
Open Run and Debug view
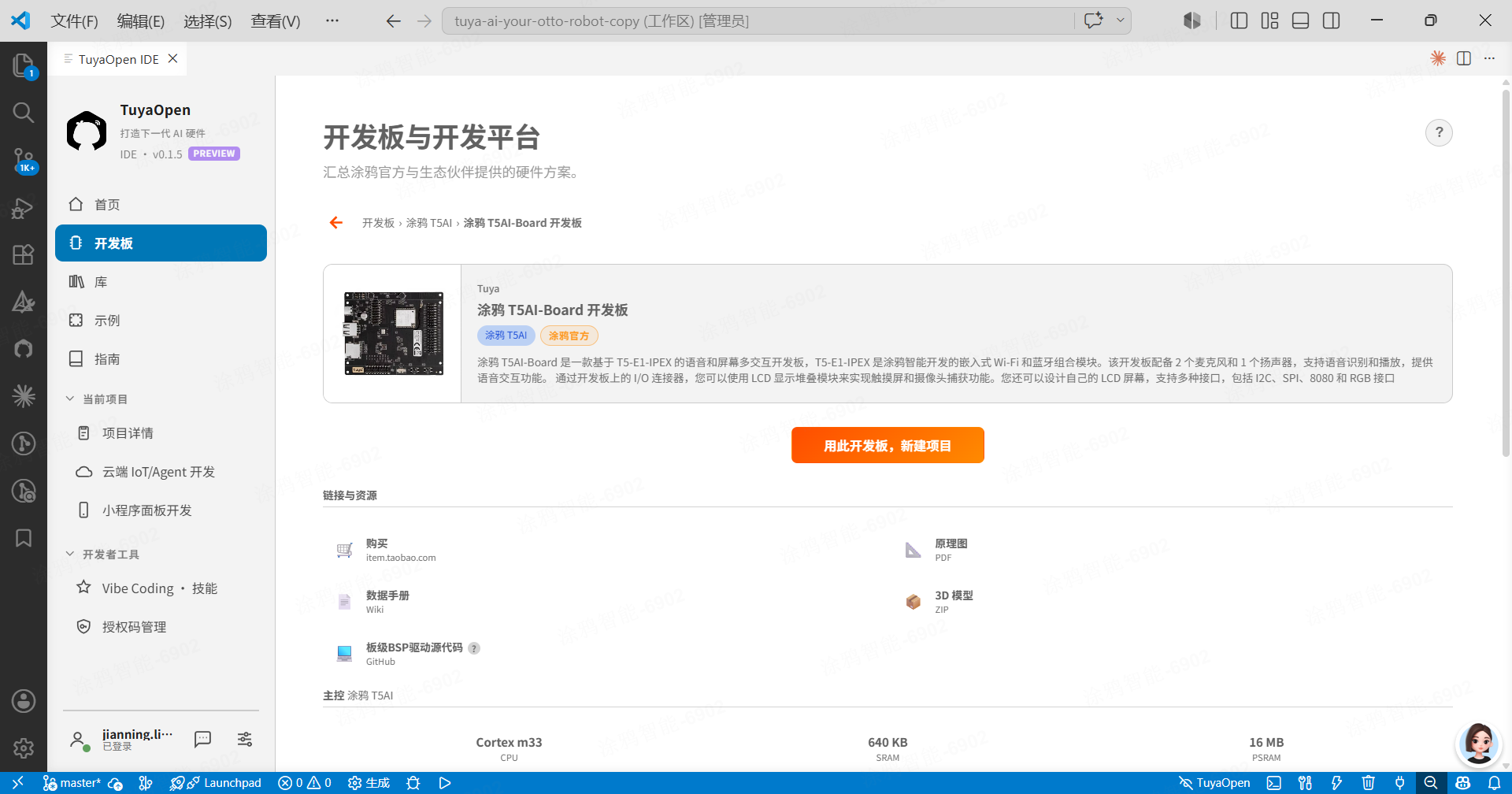tap(24, 208)
